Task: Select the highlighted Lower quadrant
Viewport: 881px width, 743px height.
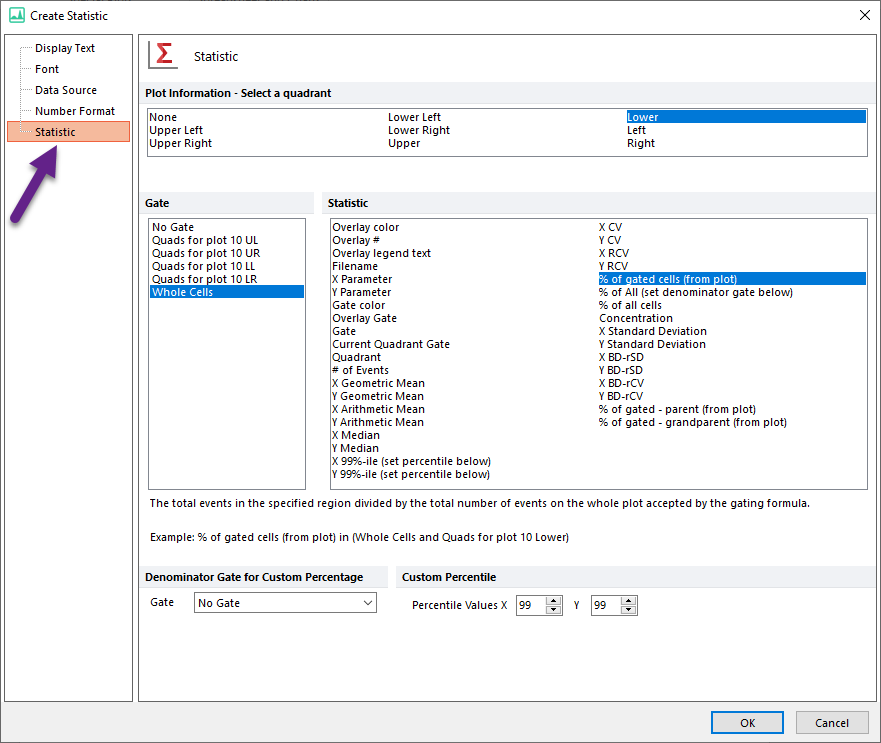Action: click(746, 117)
